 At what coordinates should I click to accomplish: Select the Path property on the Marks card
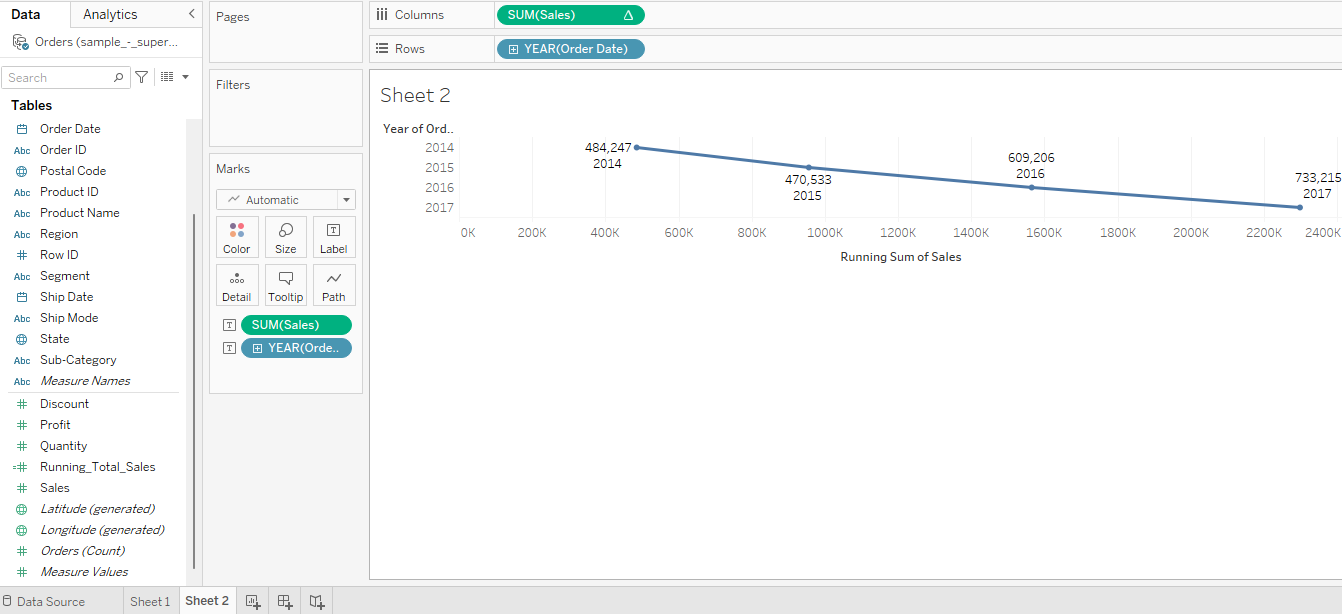pos(334,285)
